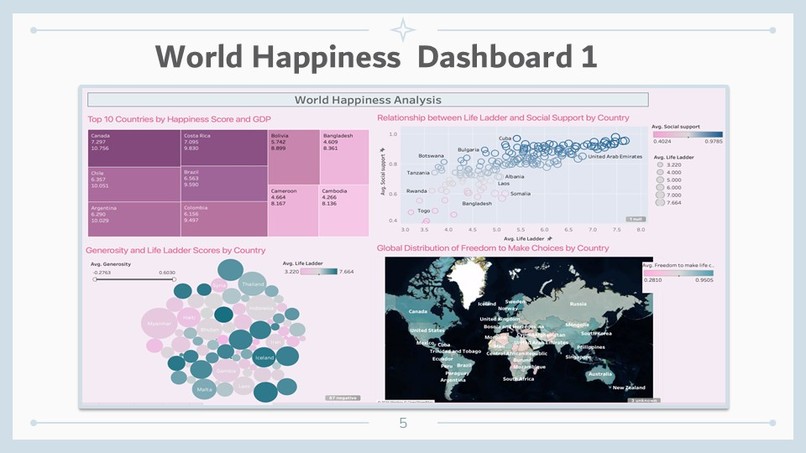This screenshot has width=806, height=453.
Task: Select the Brazil cell in the treemap
Action: click(x=224, y=184)
